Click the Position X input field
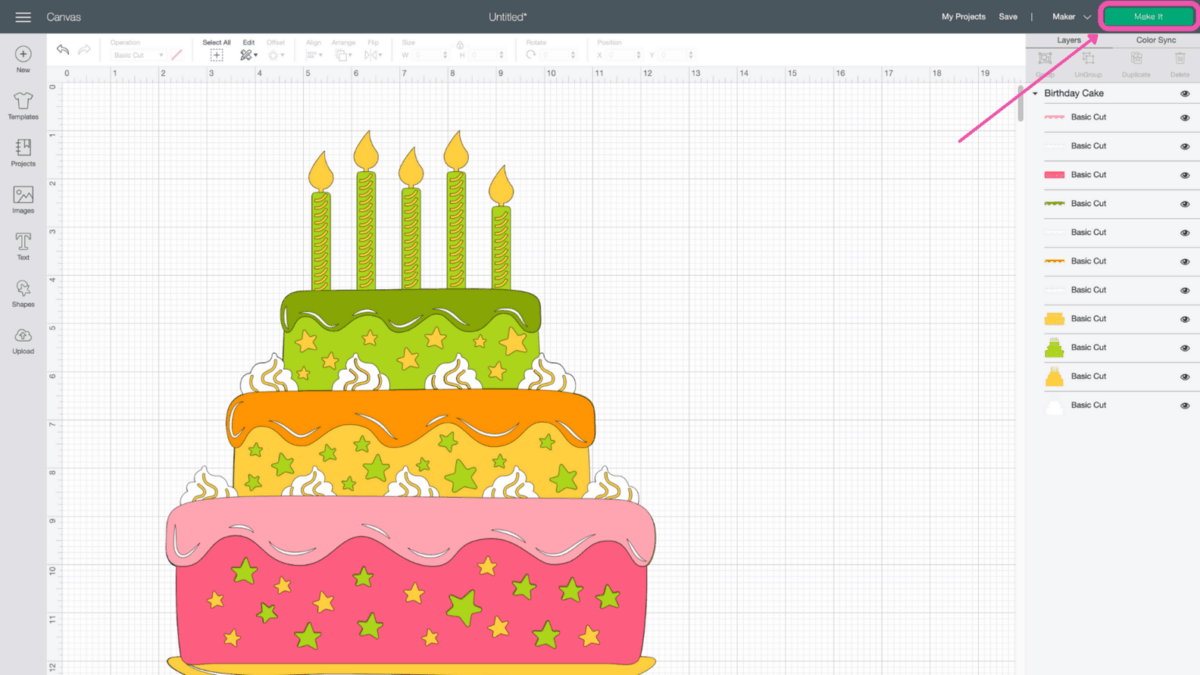The height and width of the screenshot is (675, 1200). tap(623, 55)
